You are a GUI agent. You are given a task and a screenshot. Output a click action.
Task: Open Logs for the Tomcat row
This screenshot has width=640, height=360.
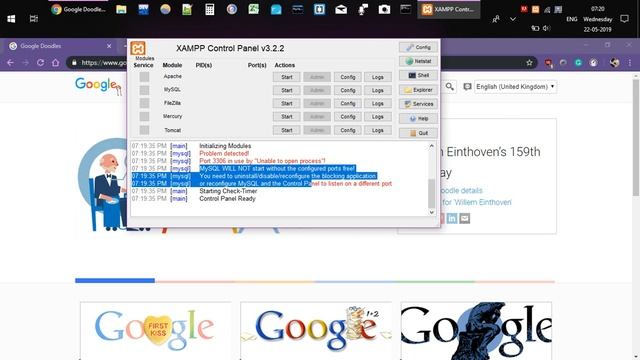[378, 130]
